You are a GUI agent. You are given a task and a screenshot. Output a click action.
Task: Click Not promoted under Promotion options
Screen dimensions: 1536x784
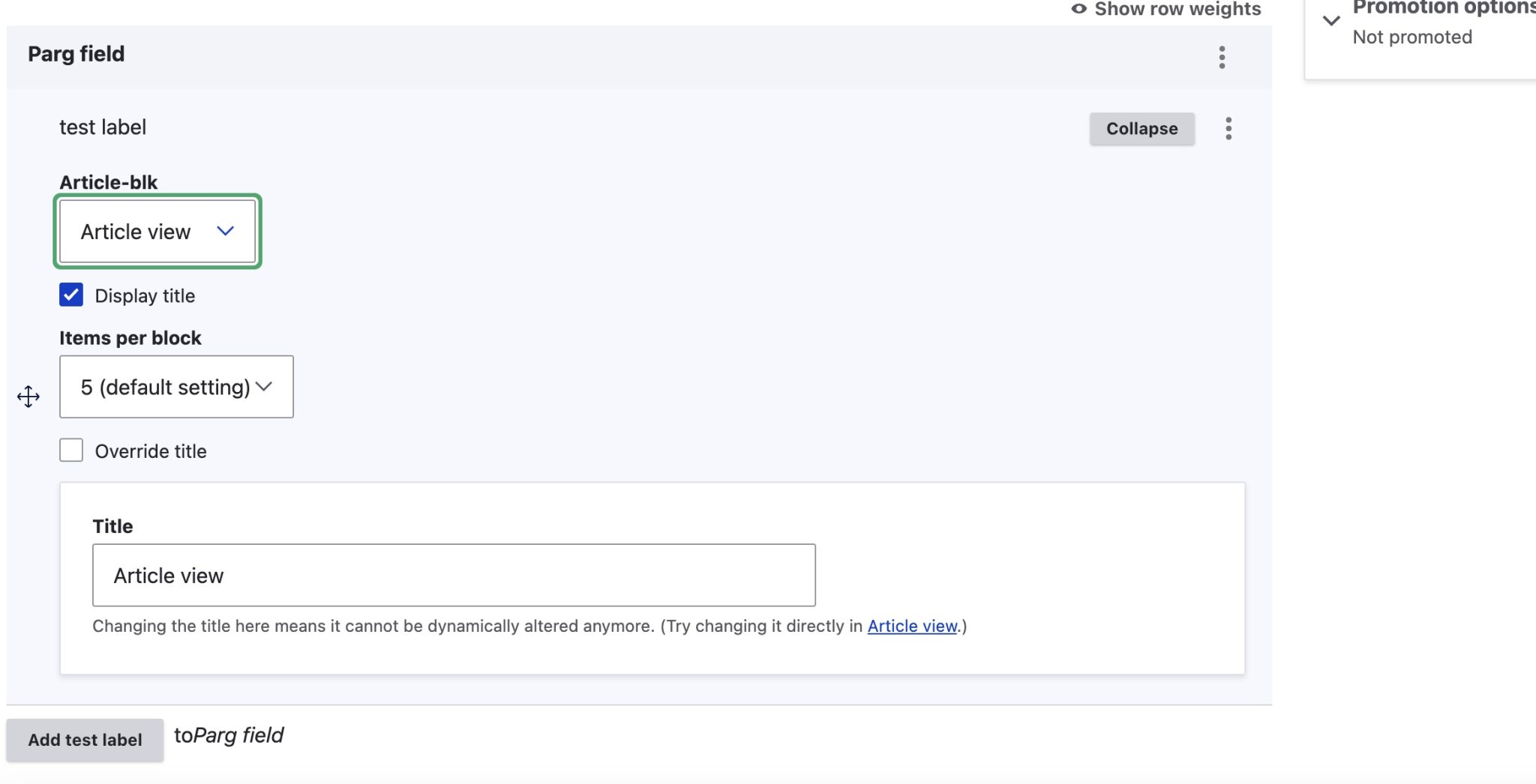(x=1413, y=36)
